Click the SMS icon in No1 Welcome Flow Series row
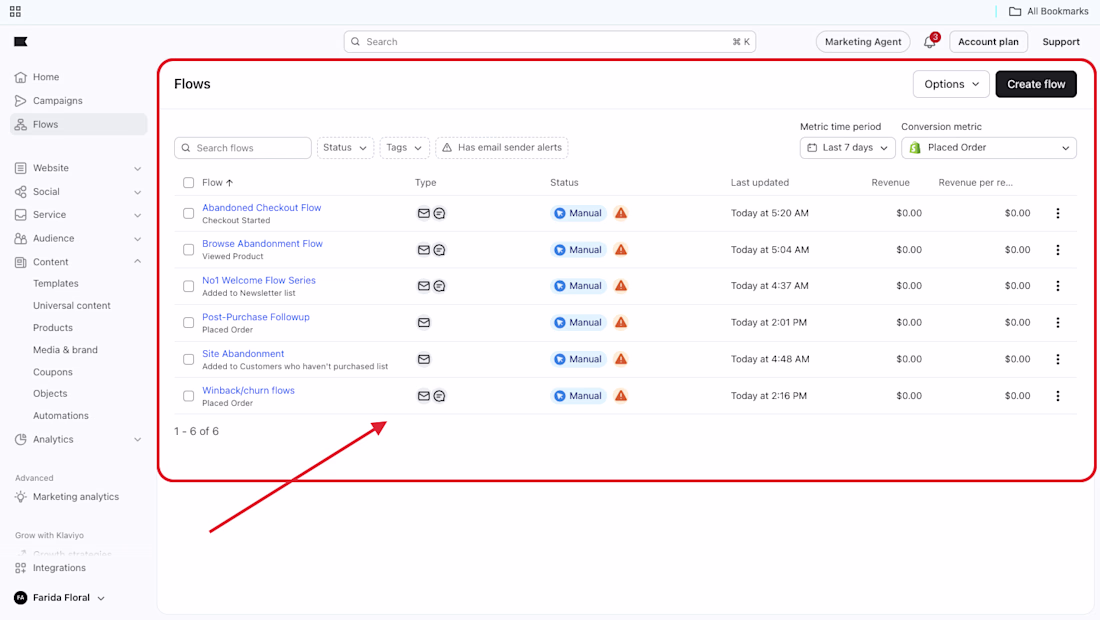Viewport: 1100px width, 620px height. (439, 286)
